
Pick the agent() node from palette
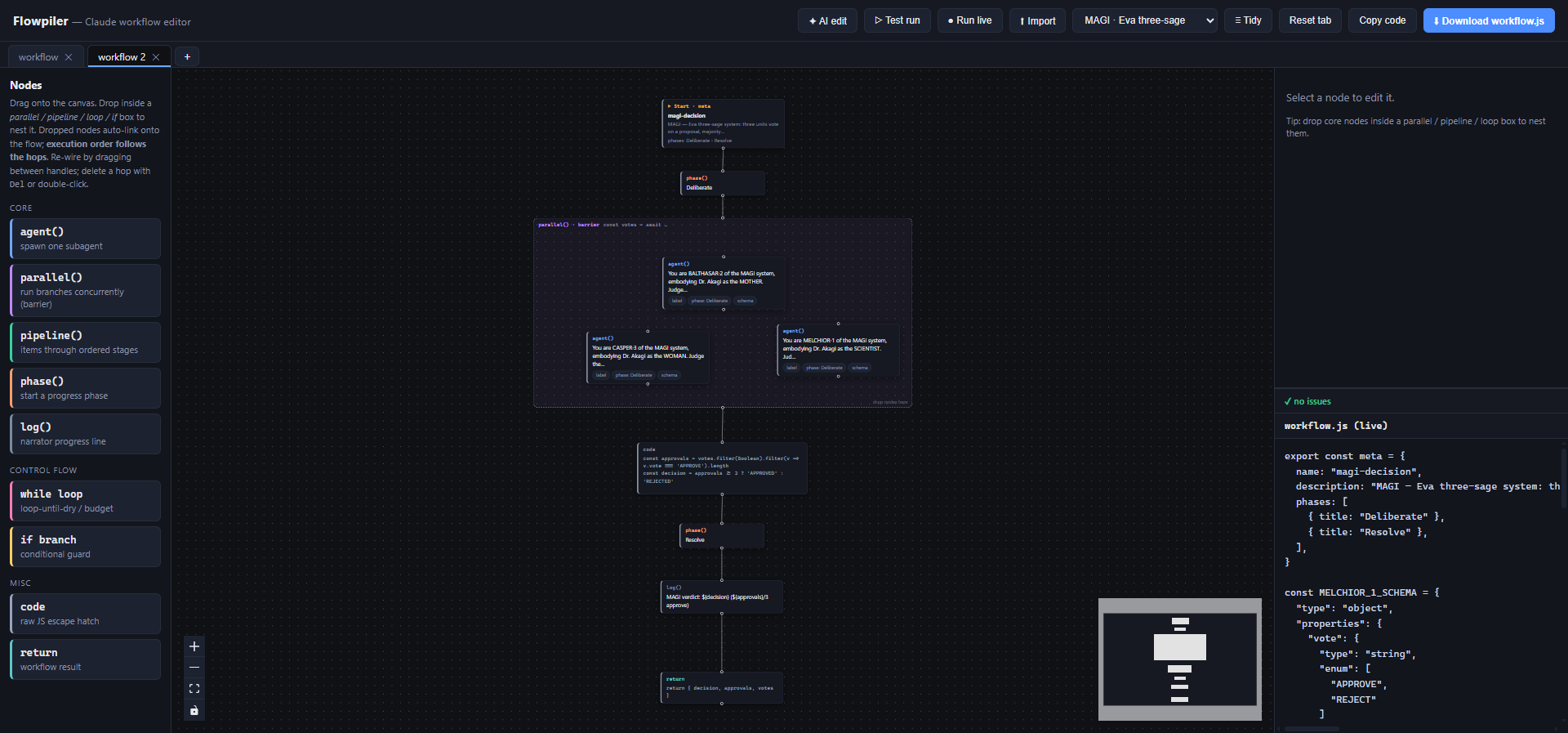click(x=85, y=239)
